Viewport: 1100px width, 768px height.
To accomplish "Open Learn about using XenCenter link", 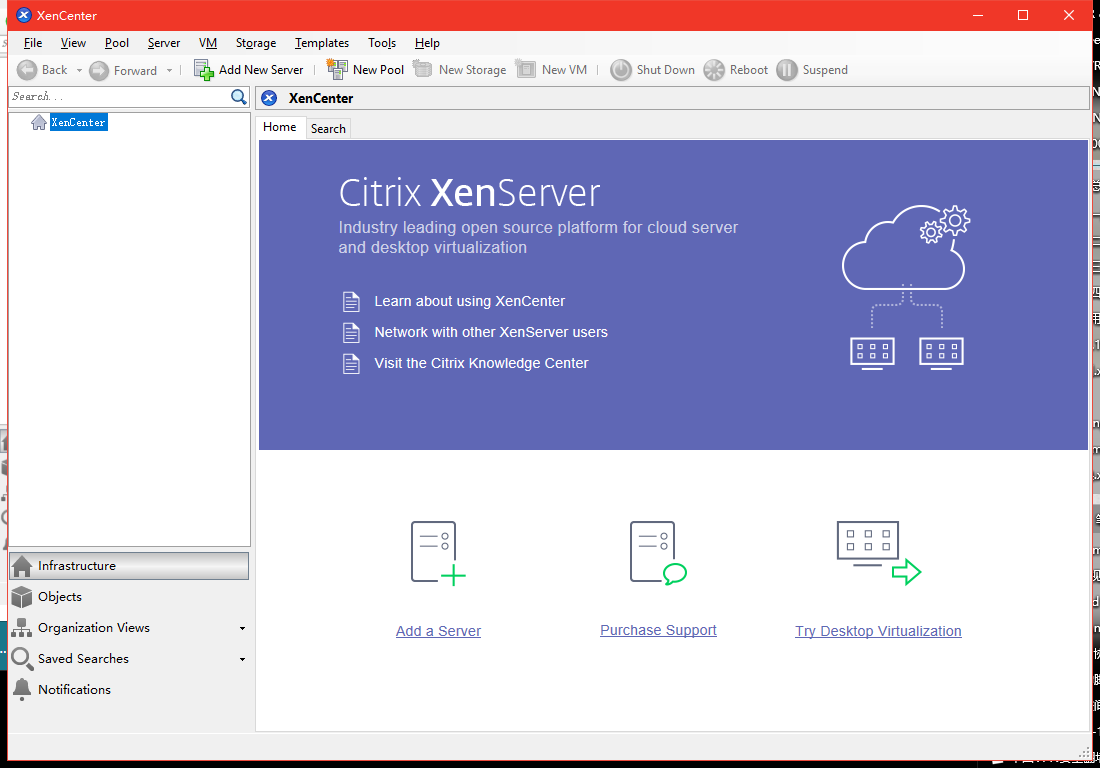I will (x=469, y=302).
